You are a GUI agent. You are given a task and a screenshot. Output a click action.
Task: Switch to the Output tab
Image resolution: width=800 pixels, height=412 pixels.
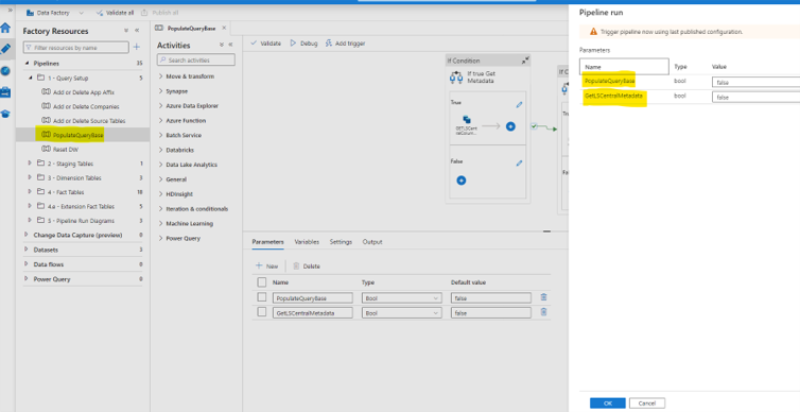(x=372, y=242)
